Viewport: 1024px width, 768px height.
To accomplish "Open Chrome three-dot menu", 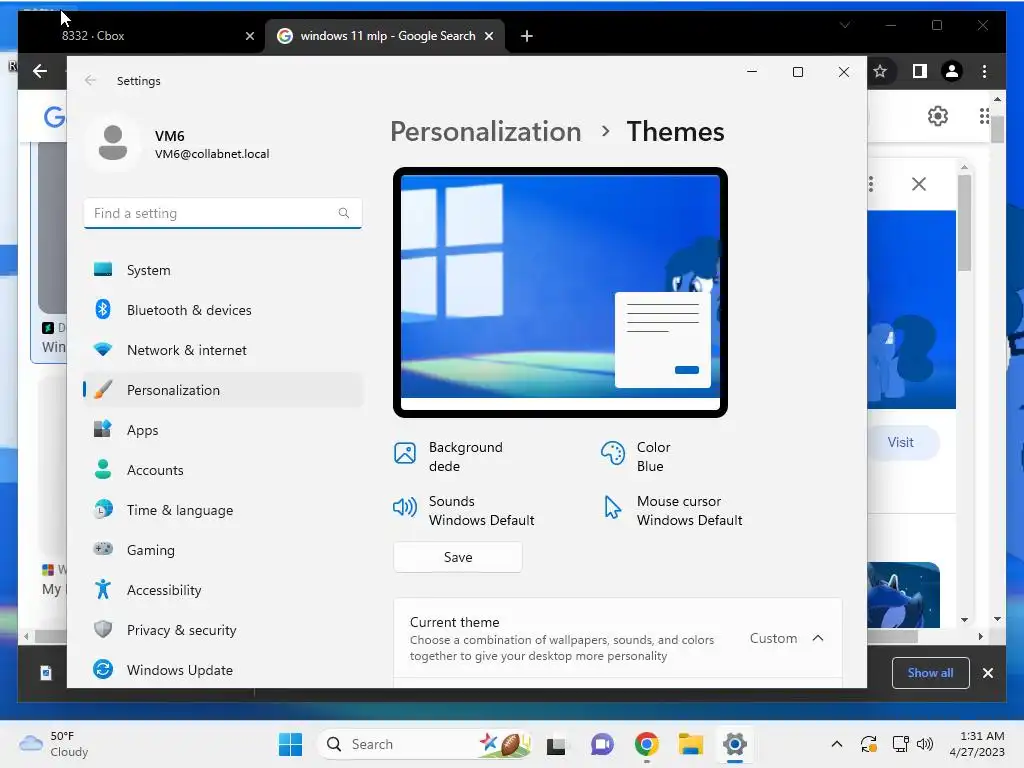I will [x=984, y=71].
